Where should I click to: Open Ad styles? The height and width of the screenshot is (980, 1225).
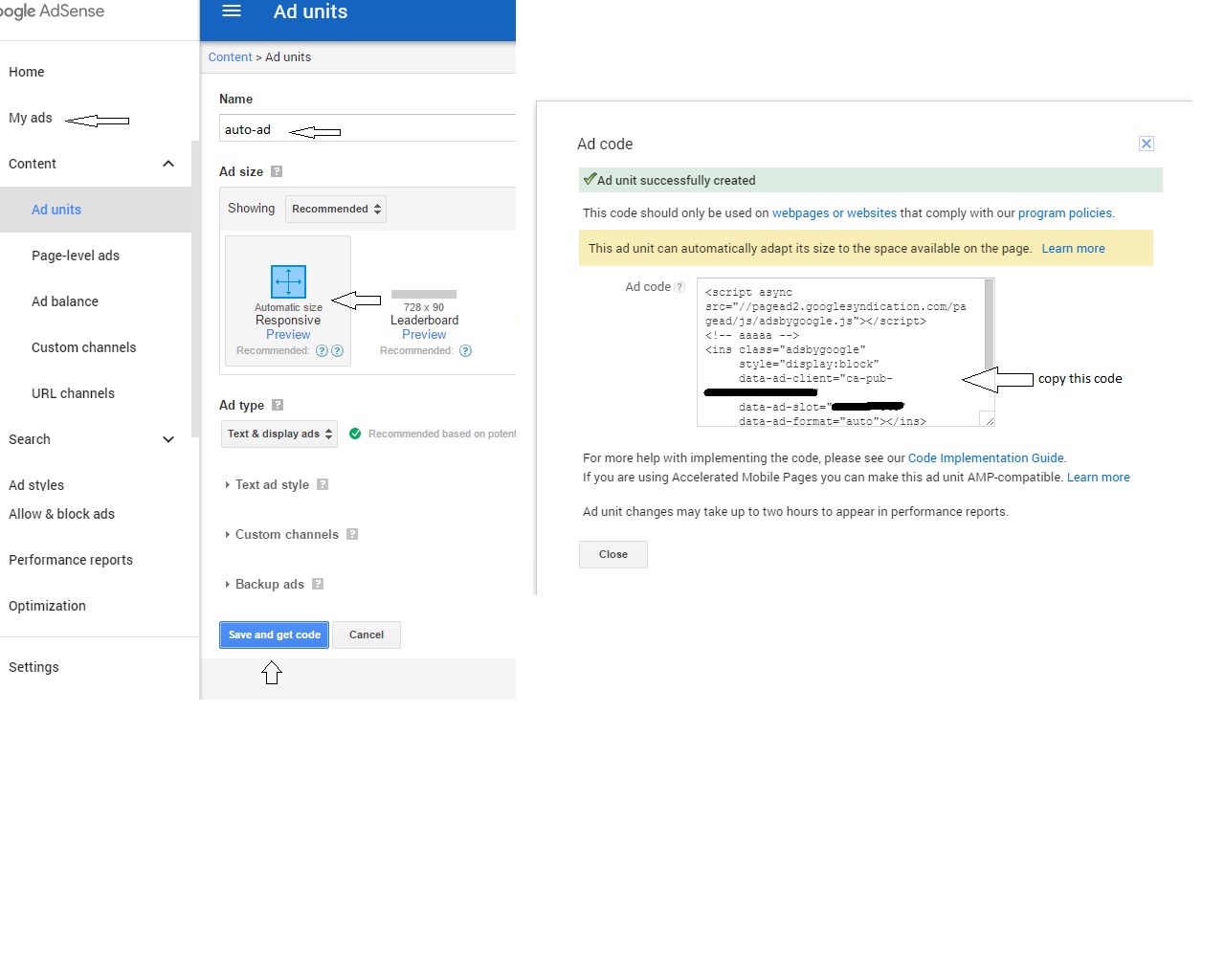(x=36, y=485)
